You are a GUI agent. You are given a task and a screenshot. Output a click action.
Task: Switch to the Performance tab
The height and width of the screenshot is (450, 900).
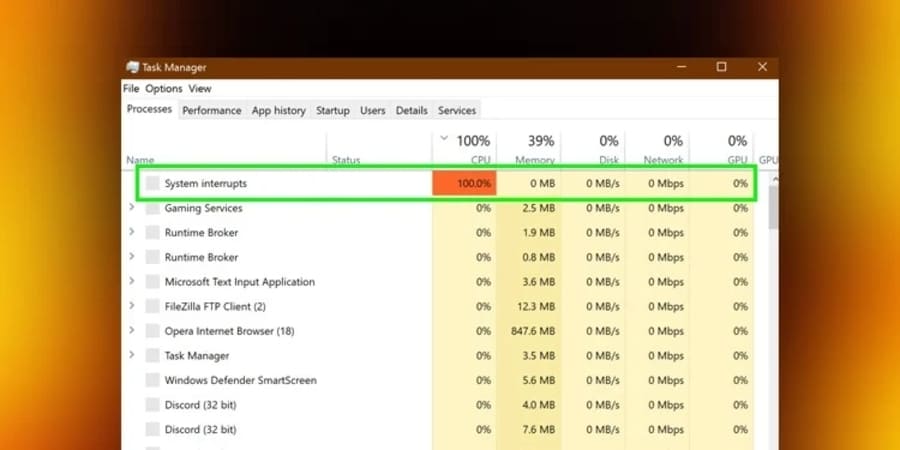[x=212, y=110]
